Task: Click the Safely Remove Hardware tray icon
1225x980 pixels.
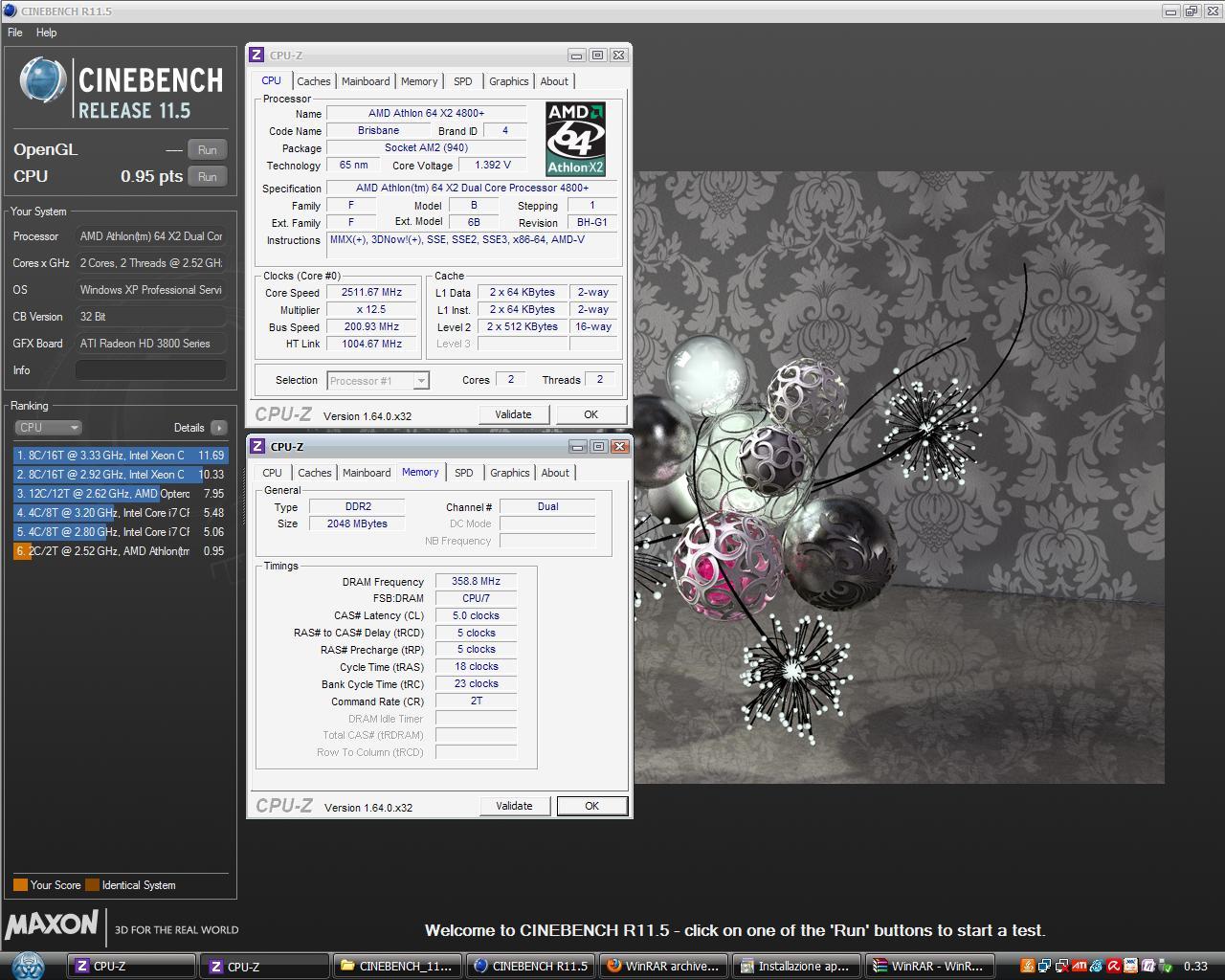Action: pyautogui.click(x=1166, y=966)
